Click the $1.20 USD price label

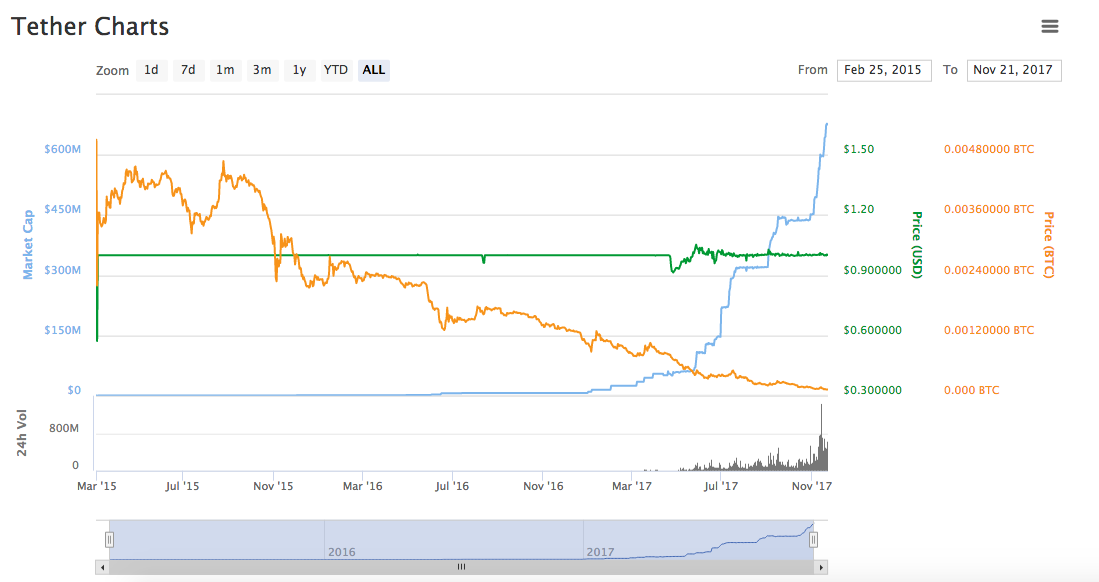(859, 210)
